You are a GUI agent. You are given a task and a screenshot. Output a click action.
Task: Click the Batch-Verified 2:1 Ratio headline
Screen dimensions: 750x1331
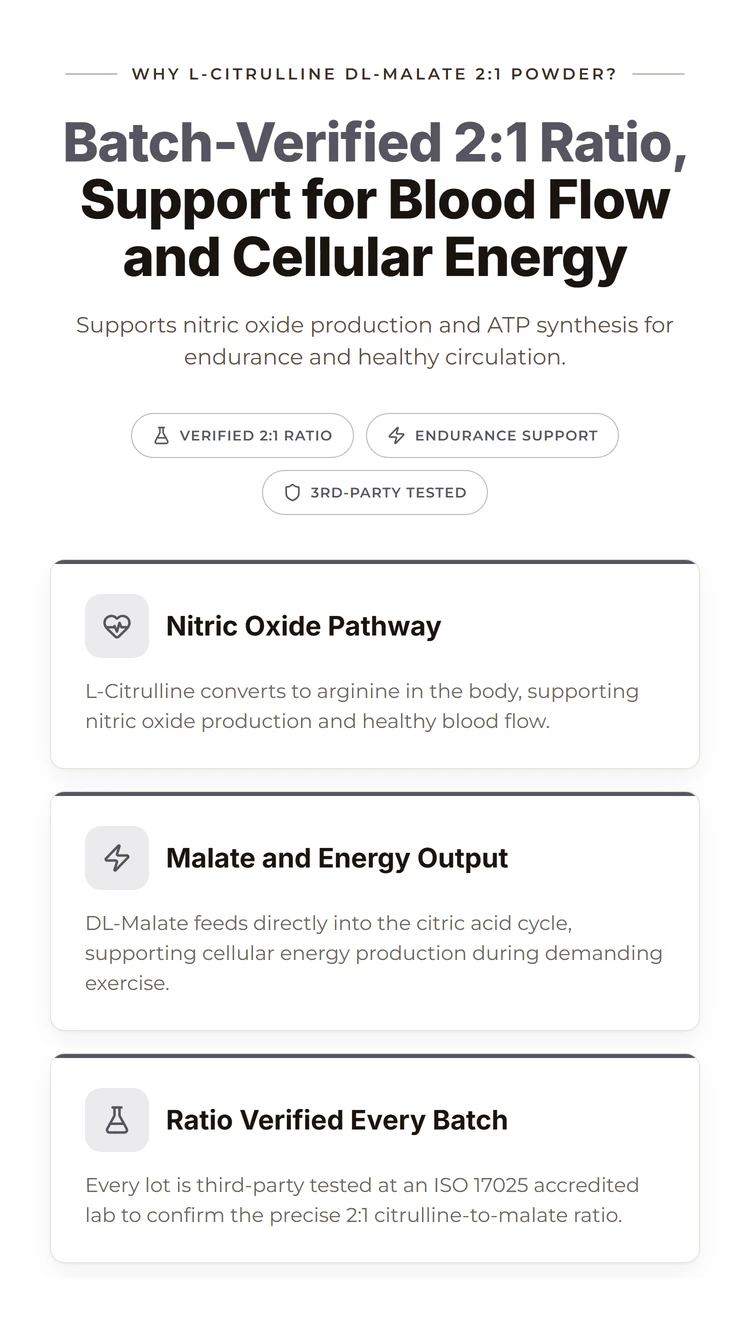(375, 143)
